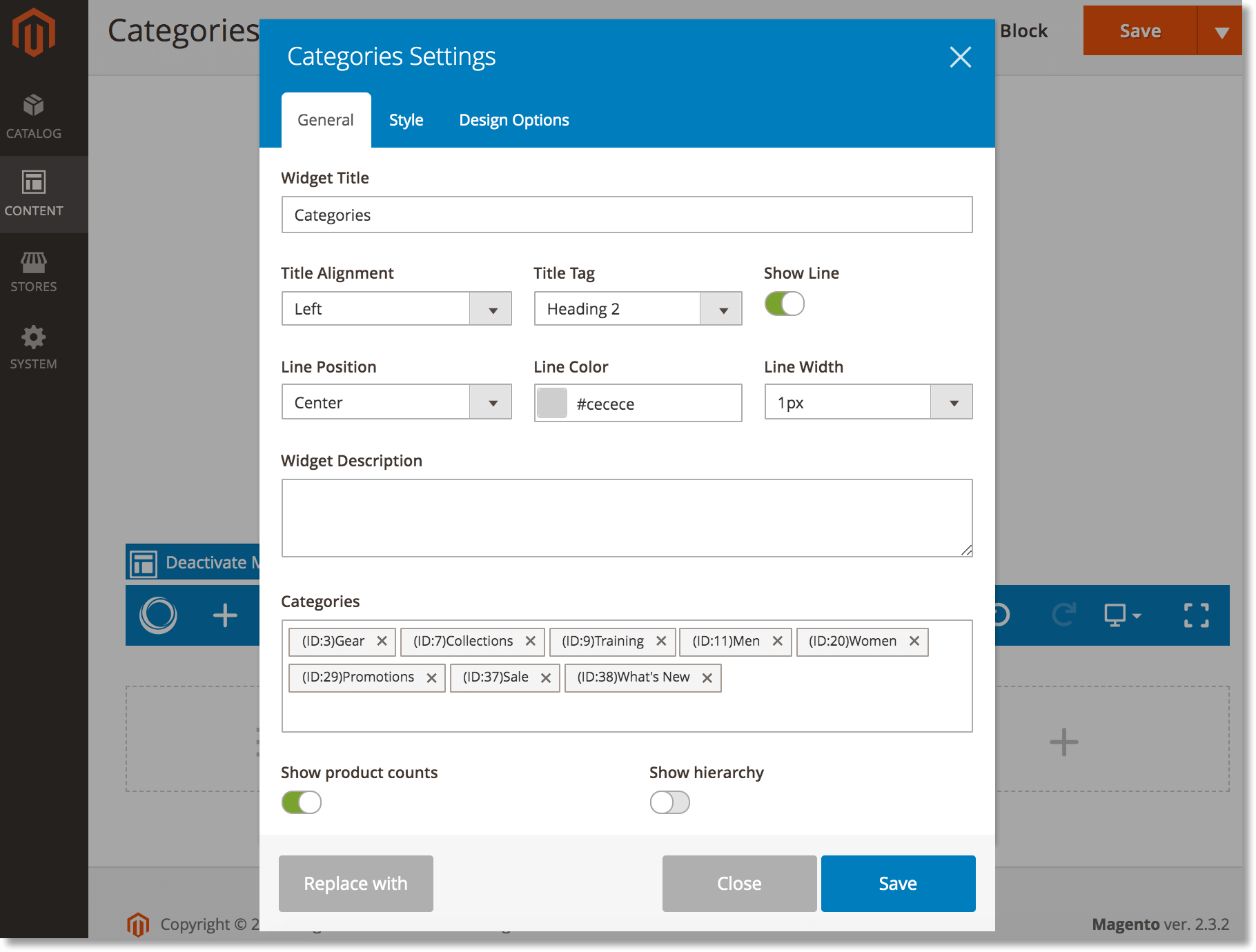Open the Line Width dropdown
1256x952 pixels.
click(x=952, y=401)
